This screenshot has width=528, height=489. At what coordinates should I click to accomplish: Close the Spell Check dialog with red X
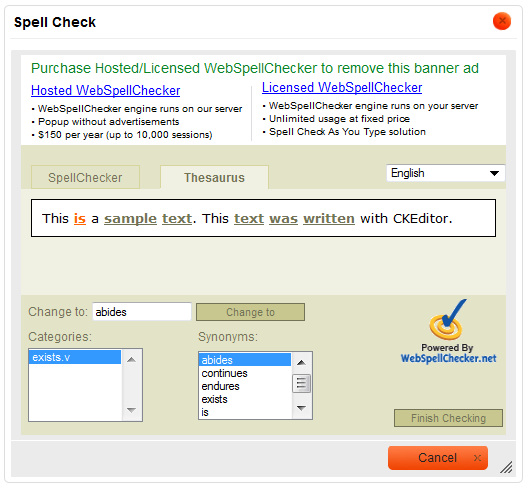[502, 21]
